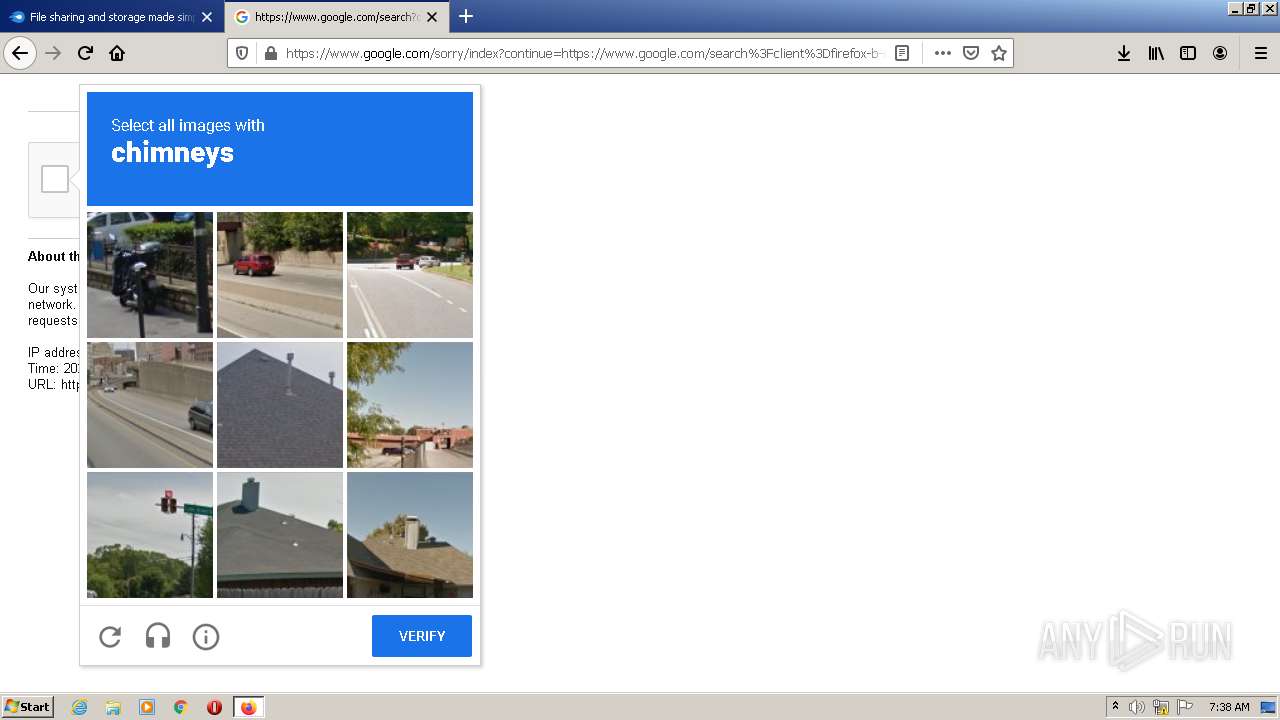
Task: Open tracking protection shield info
Action: (x=242, y=53)
